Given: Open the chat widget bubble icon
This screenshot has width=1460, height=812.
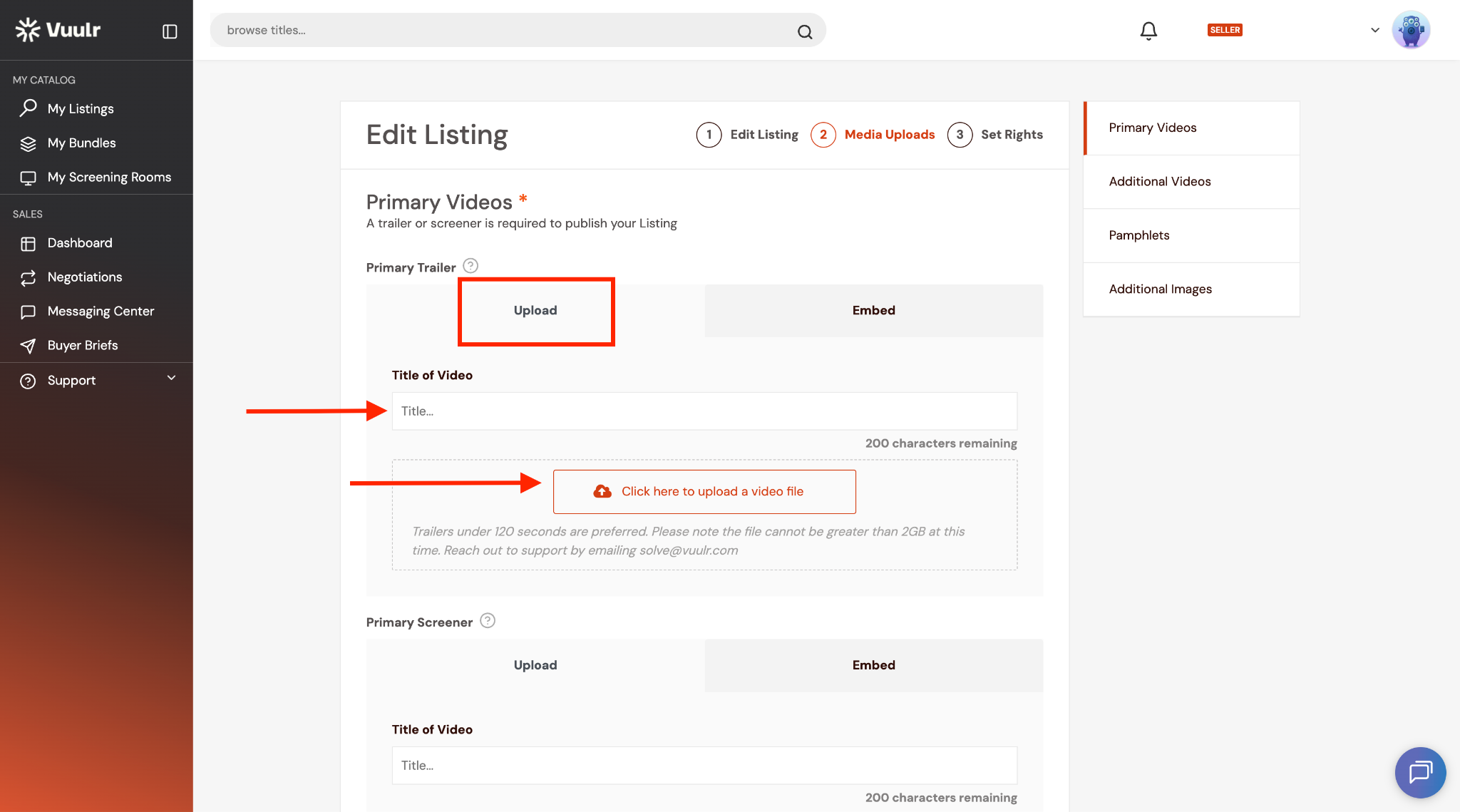Looking at the screenshot, I should coord(1420,772).
